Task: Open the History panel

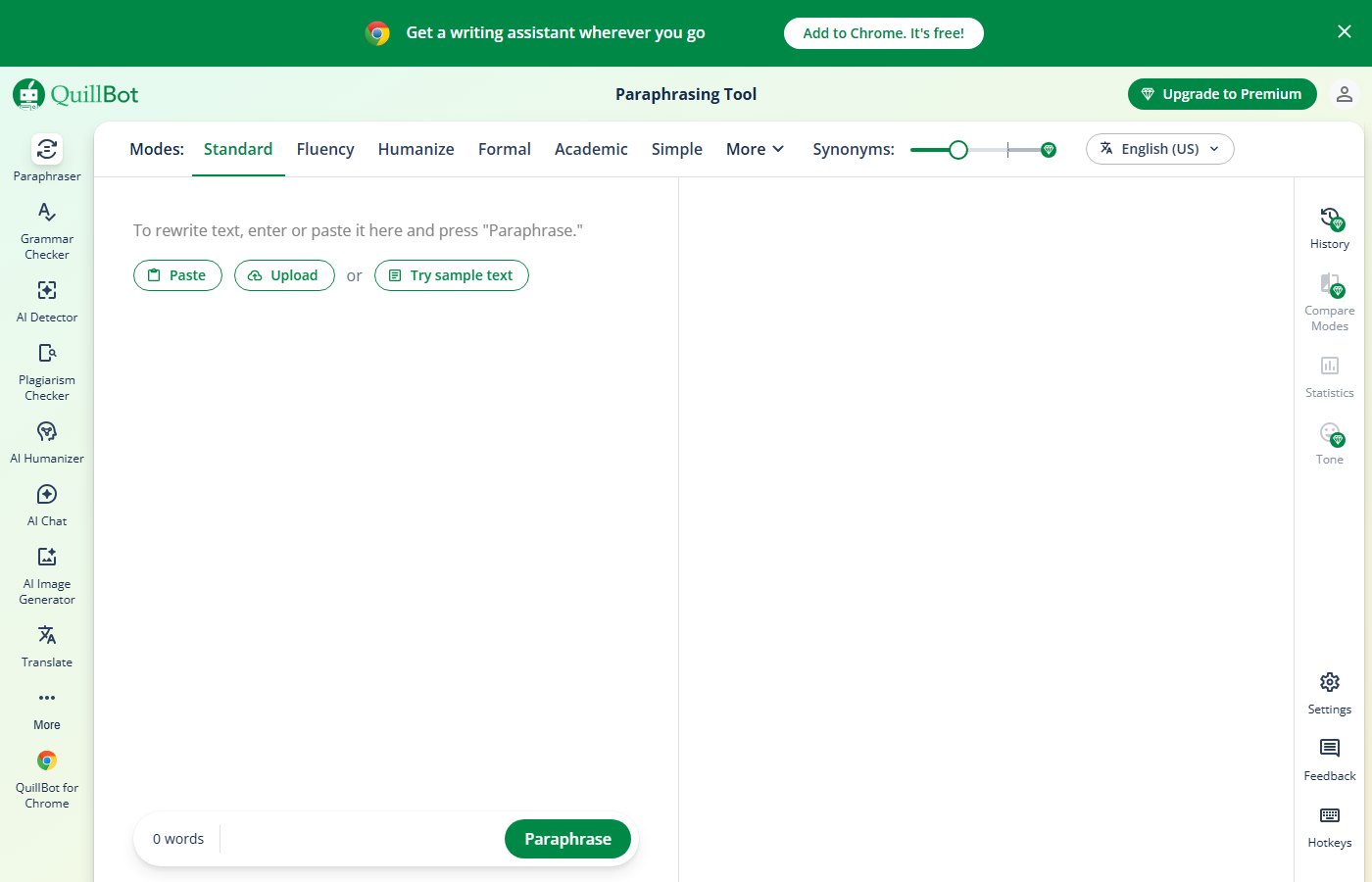Action: [x=1329, y=226]
